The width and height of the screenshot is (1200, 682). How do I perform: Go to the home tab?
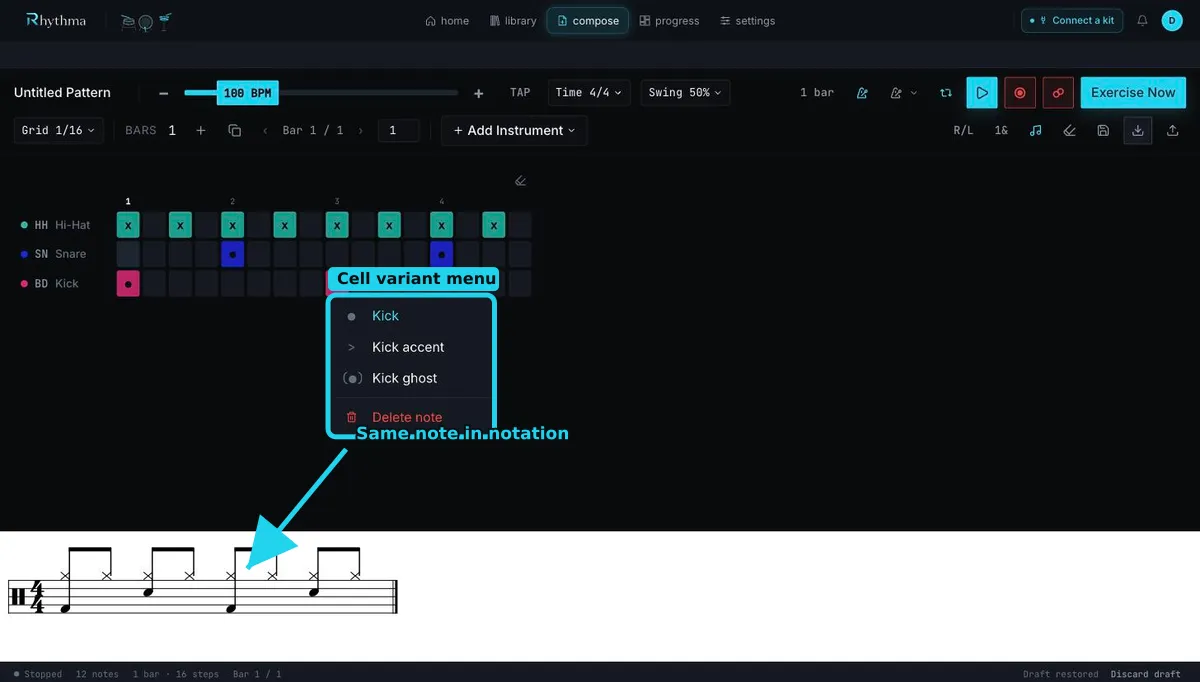pyautogui.click(x=447, y=20)
